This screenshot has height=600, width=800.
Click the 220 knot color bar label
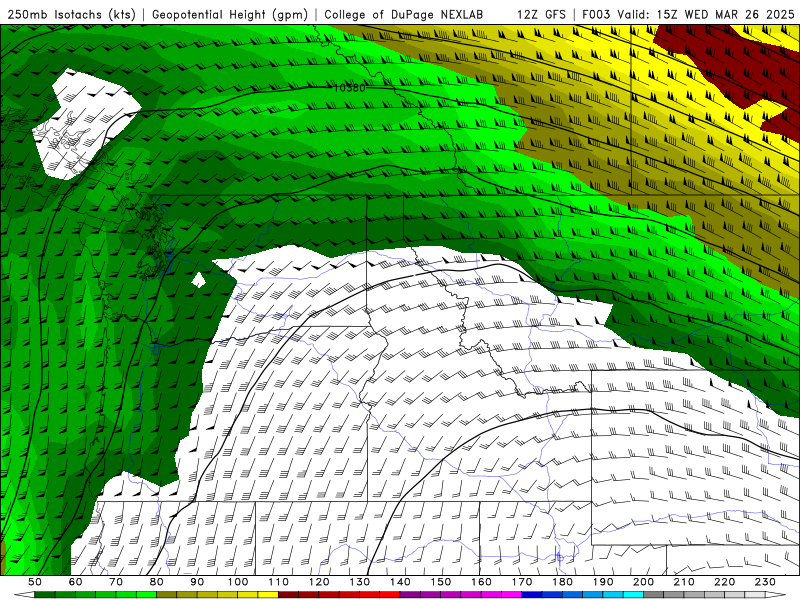point(724,582)
